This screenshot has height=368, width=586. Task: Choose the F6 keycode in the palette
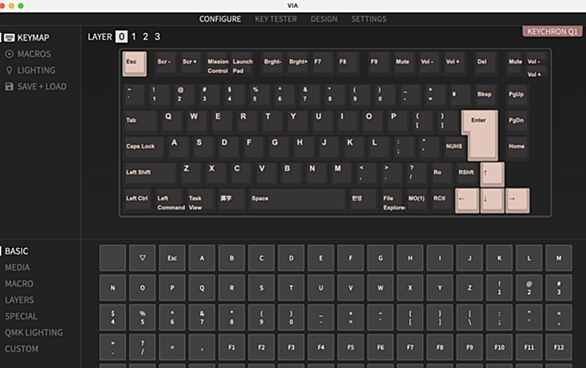click(x=380, y=347)
